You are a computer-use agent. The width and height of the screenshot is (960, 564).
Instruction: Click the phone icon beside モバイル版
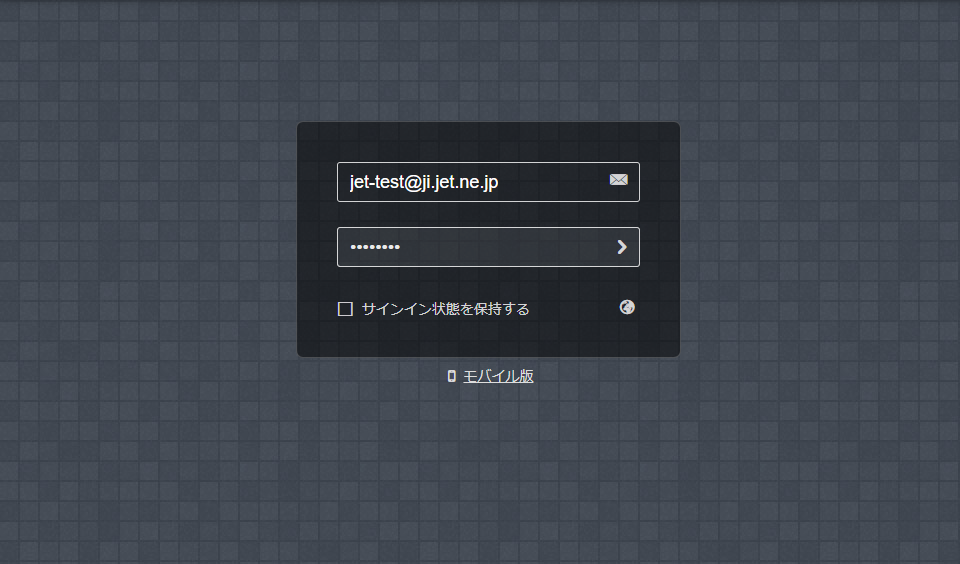(452, 376)
